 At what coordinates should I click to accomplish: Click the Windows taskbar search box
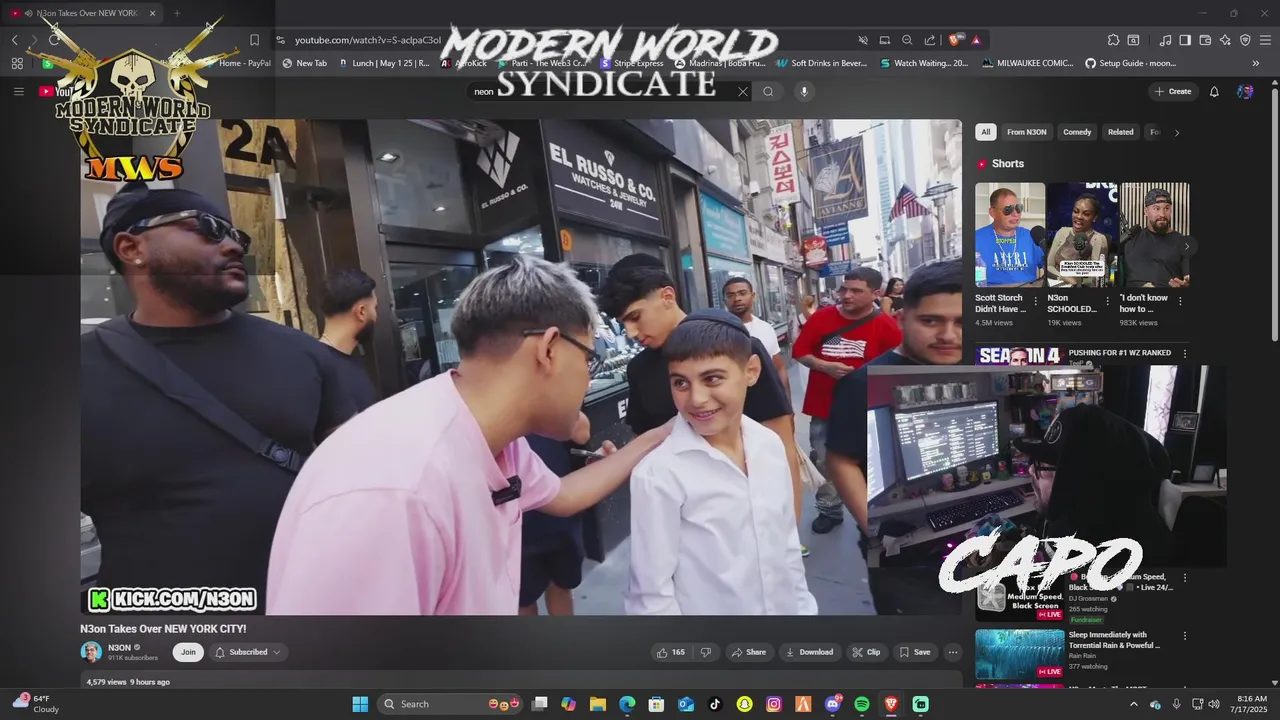click(452, 704)
